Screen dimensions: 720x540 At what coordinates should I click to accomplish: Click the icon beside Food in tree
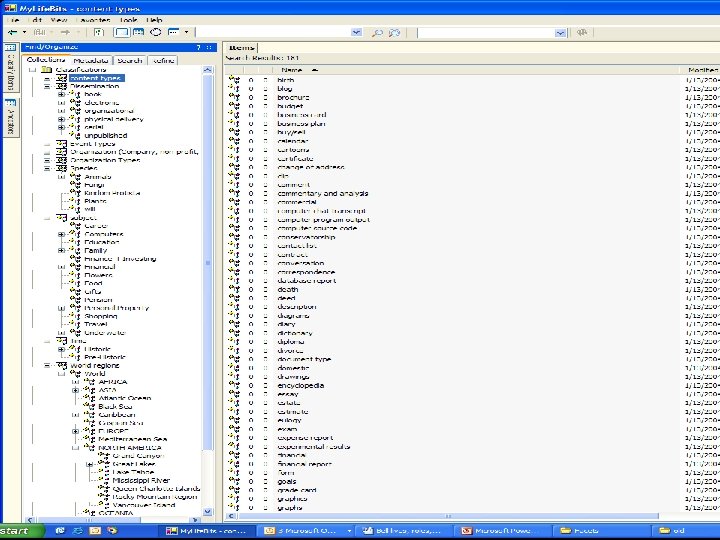tap(76, 283)
